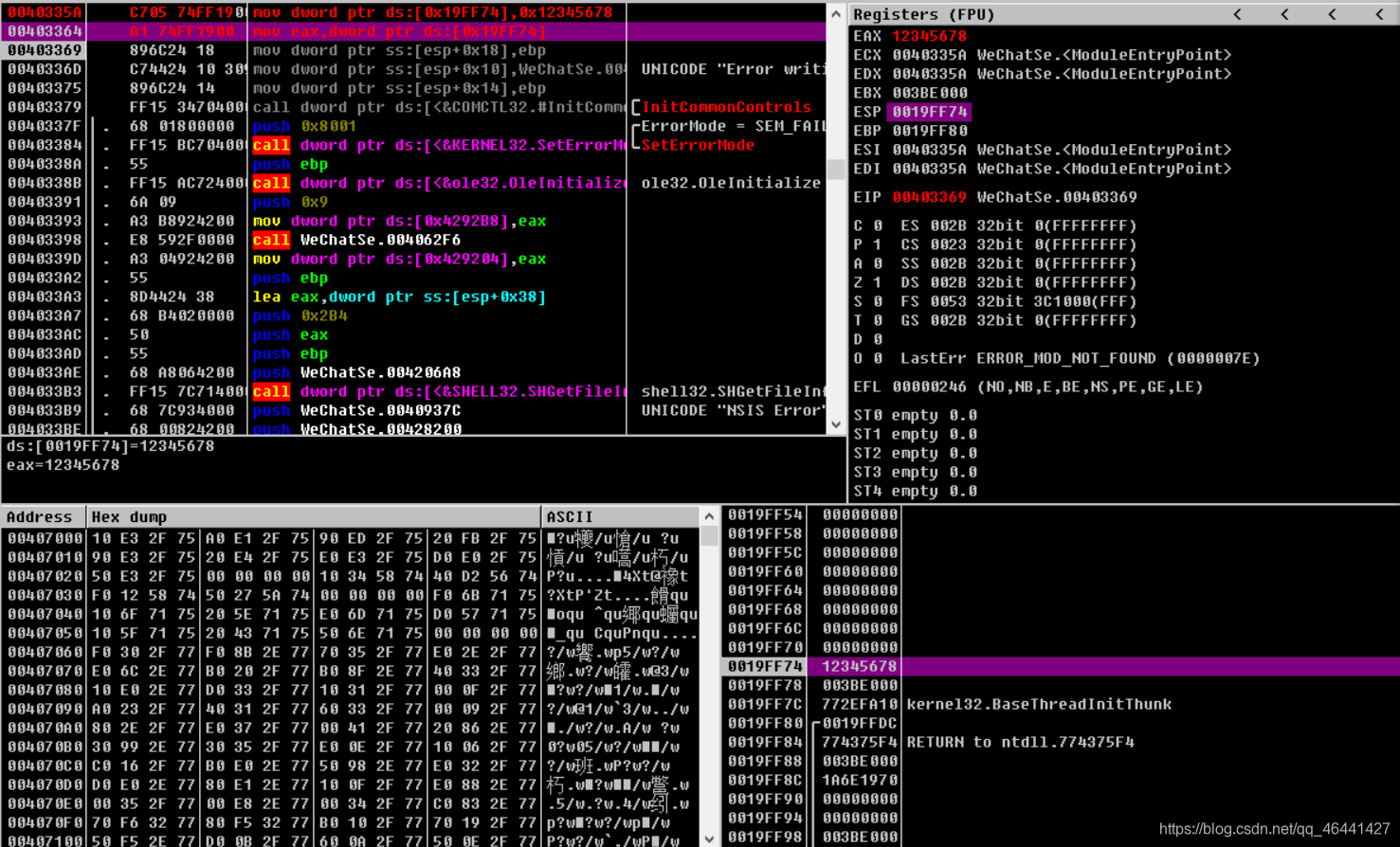The width and height of the screenshot is (1400, 847).
Task: Select the push 0x8001 instruction row
Action: pyautogui.click(x=413, y=126)
